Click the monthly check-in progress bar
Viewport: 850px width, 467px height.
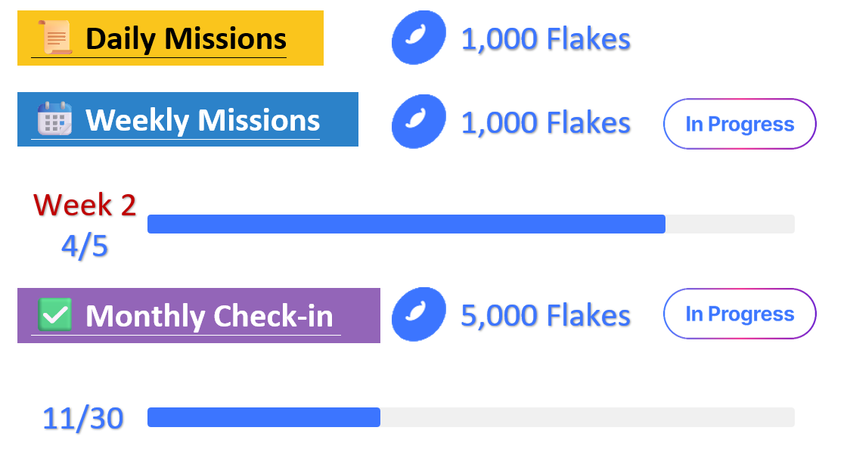tap(263, 417)
